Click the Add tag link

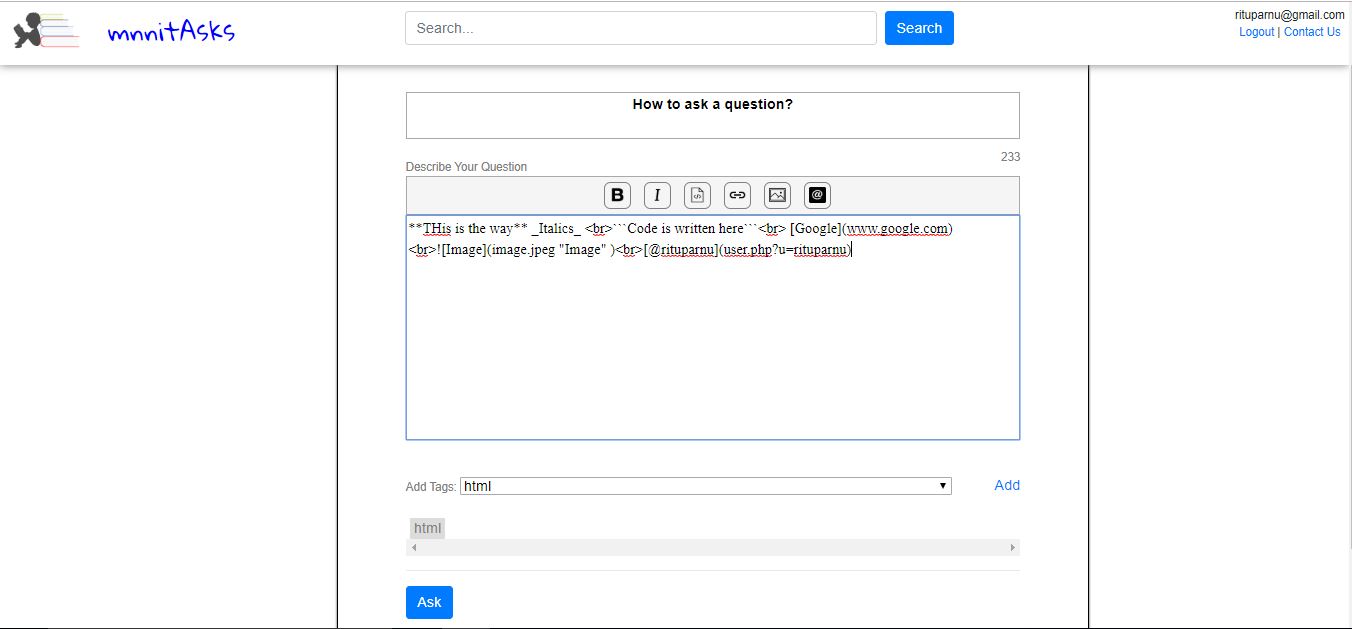pos(1007,485)
